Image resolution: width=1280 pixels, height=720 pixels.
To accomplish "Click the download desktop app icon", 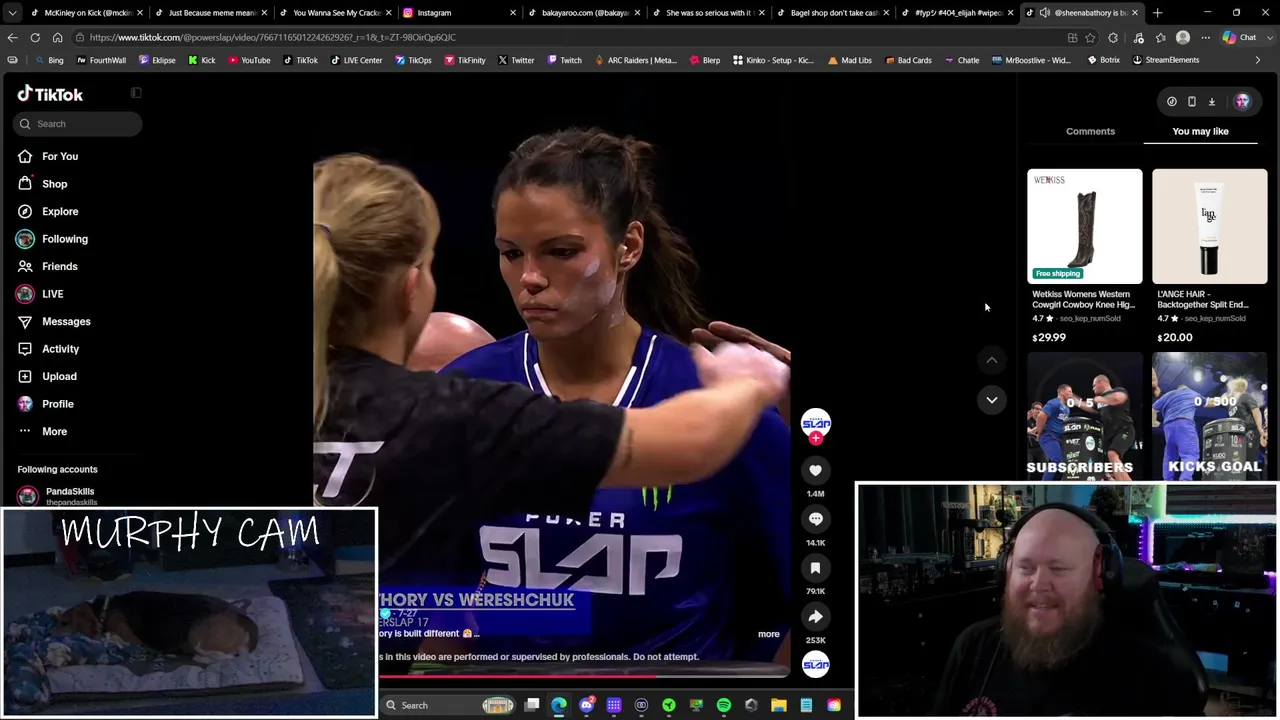I will (1211, 101).
